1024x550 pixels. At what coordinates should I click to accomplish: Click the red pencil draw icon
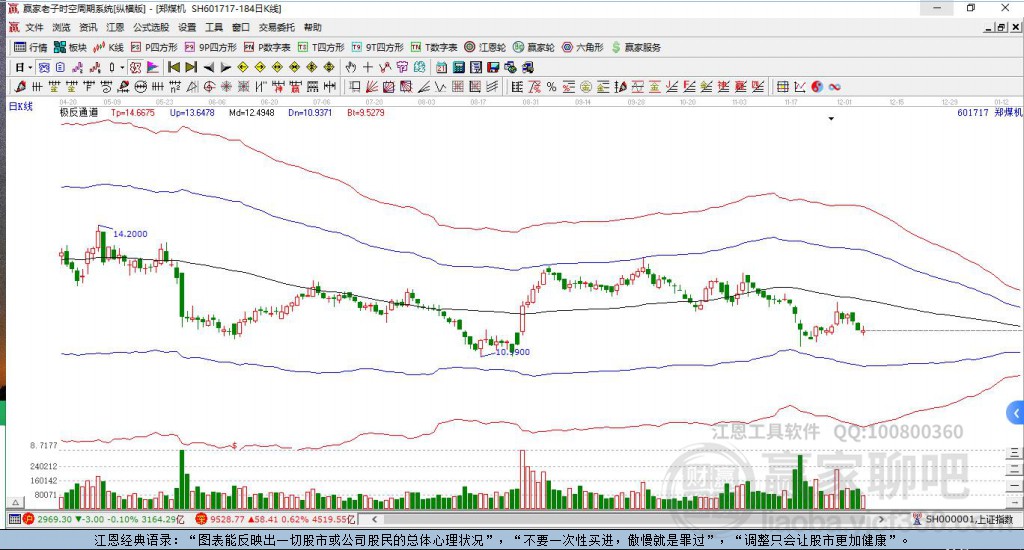pyautogui.click(x=20, y=87)
